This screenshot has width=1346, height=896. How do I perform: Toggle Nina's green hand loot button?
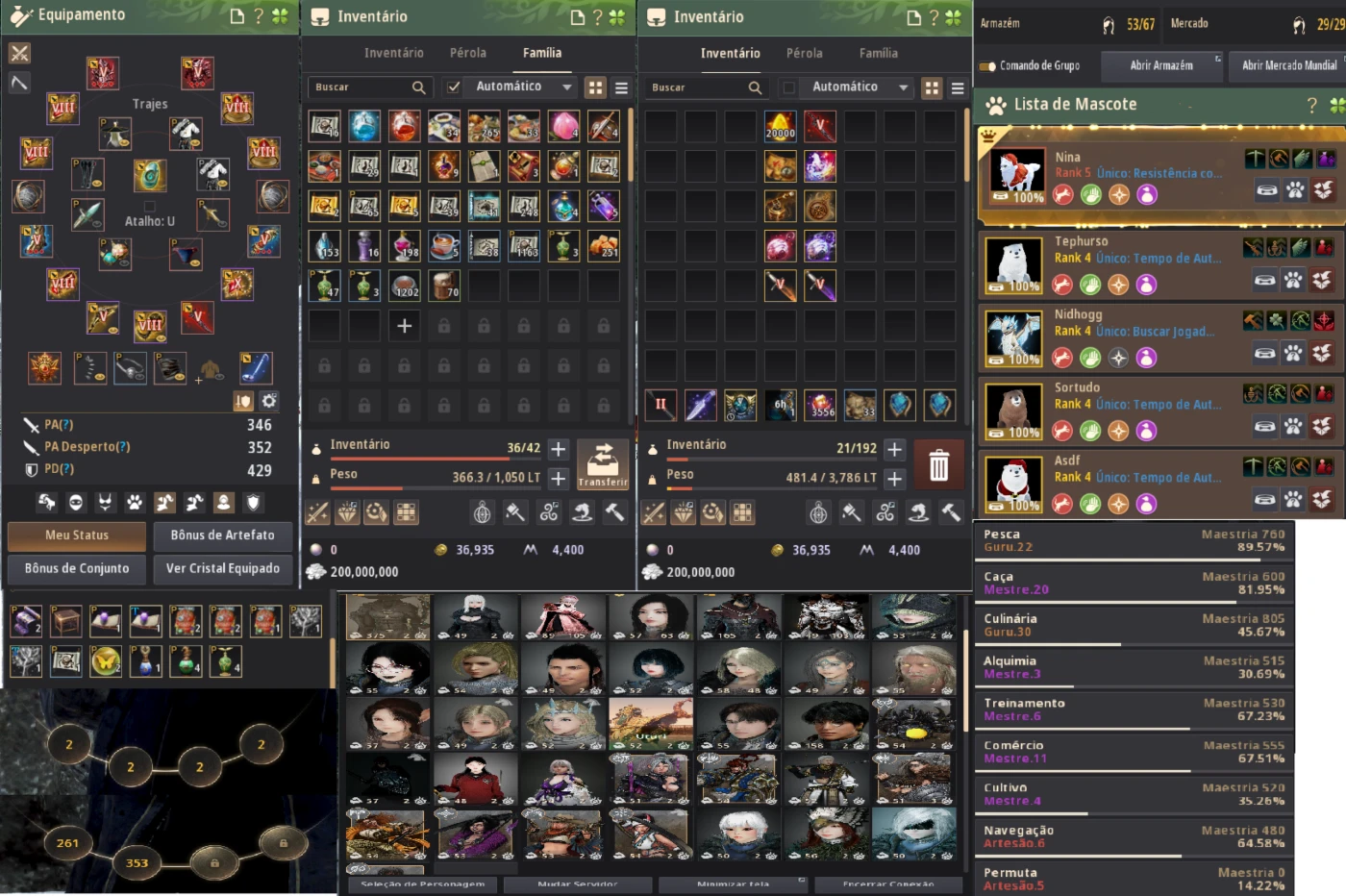(x=1090, y=195)
